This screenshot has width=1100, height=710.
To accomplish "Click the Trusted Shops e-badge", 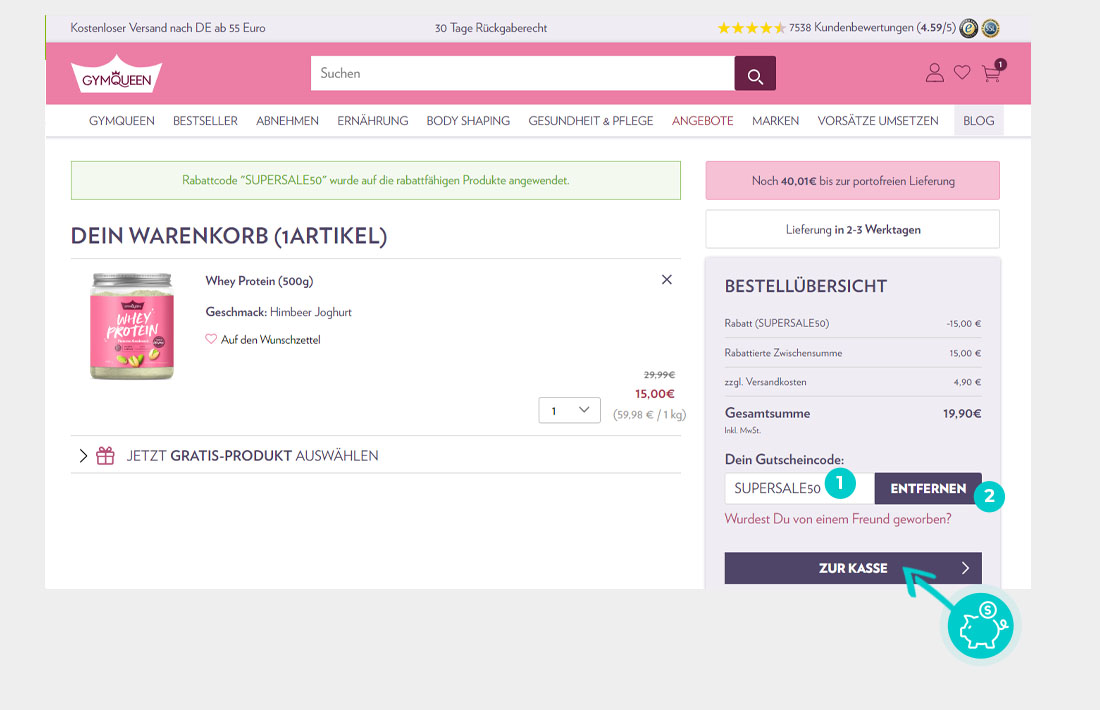I will [968, 28].
